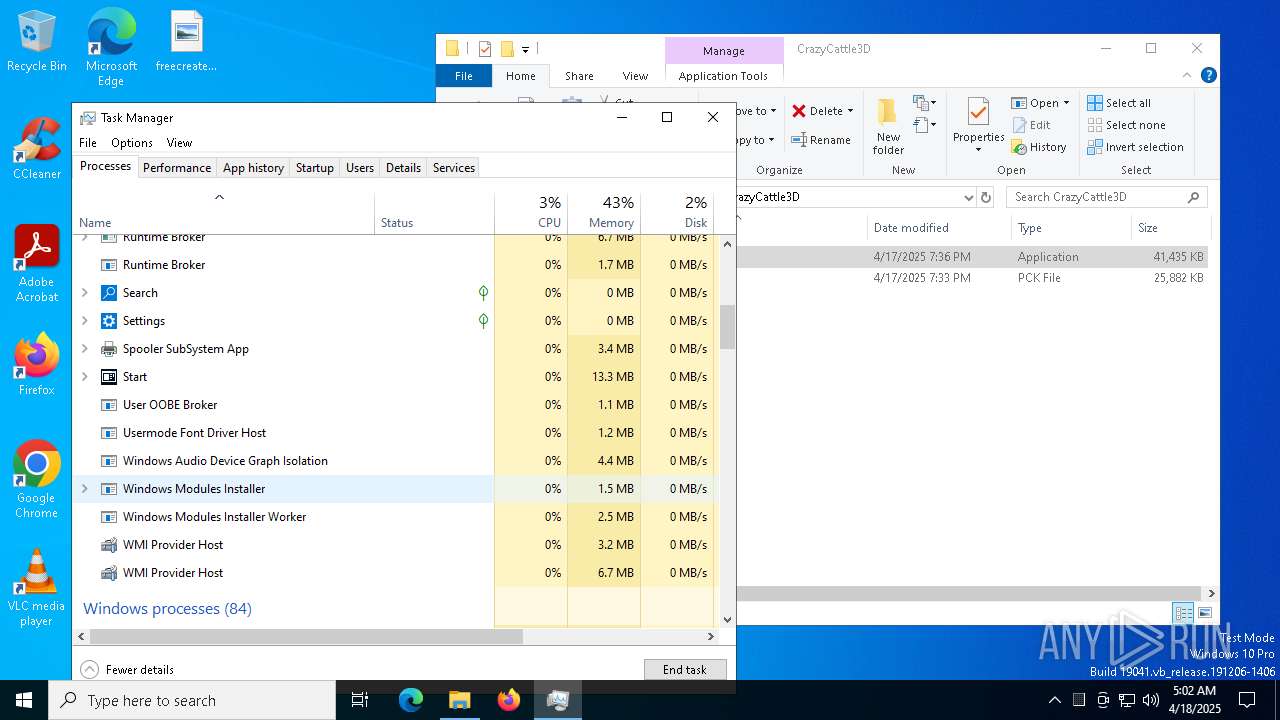Image resolution: width=1280 pixels, height=720 pixels.
Task: Open the Users tab in Task Manager
Action: pos(360,168)
